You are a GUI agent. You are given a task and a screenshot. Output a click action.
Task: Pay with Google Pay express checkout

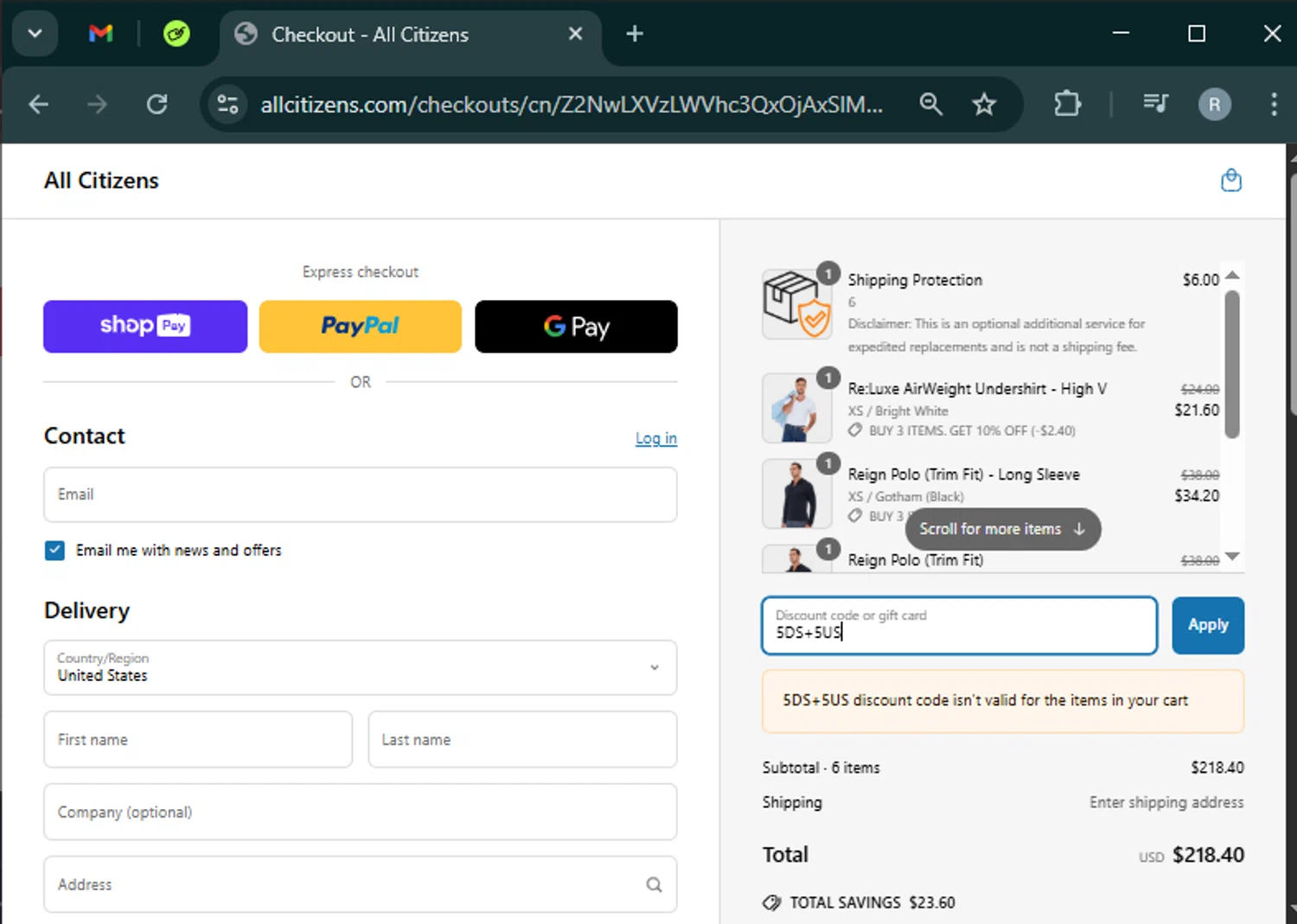click(576, 327)
